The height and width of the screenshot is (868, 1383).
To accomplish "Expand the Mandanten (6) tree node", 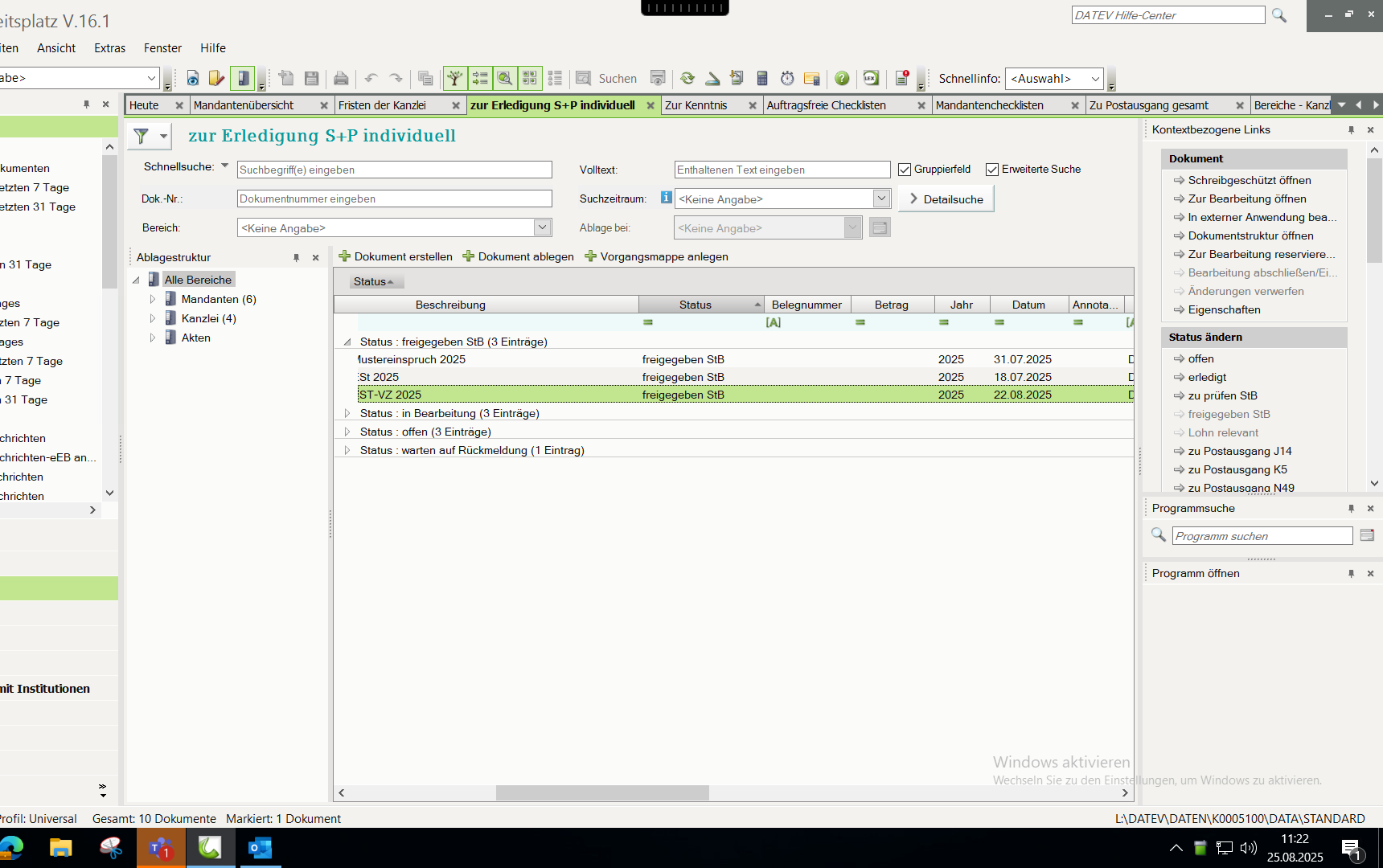I will tap(153, 299).
